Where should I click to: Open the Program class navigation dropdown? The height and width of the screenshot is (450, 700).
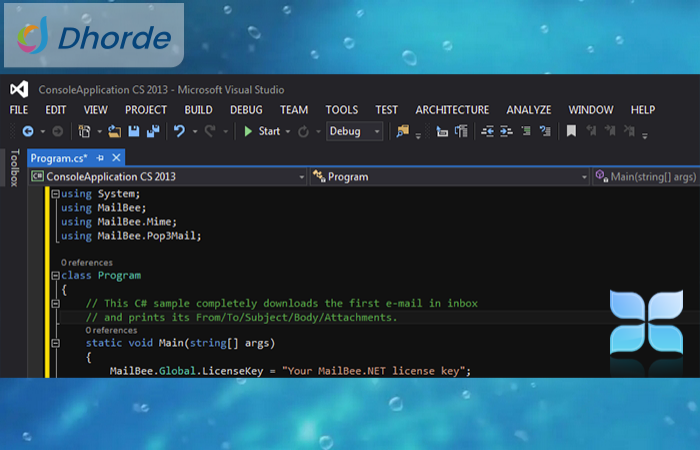tap(450, 177)
